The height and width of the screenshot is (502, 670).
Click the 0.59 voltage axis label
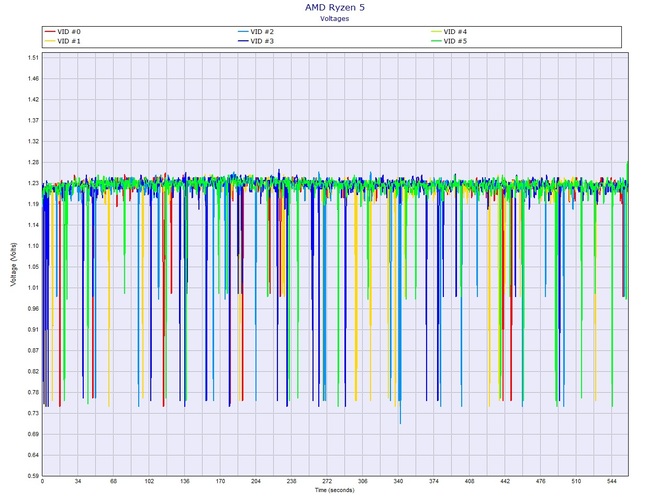pyautogui.click(x=34, y=476)
